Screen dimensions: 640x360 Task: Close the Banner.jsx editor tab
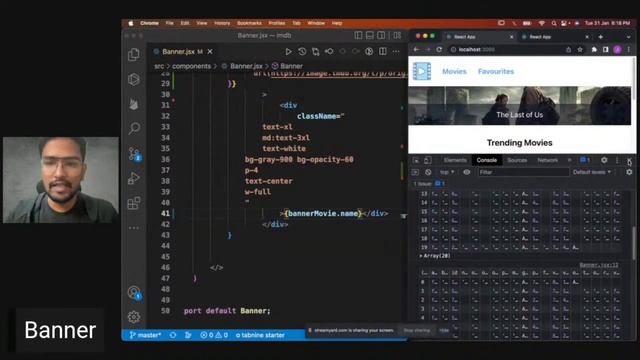pyautogui.click(x=210, y=51)
